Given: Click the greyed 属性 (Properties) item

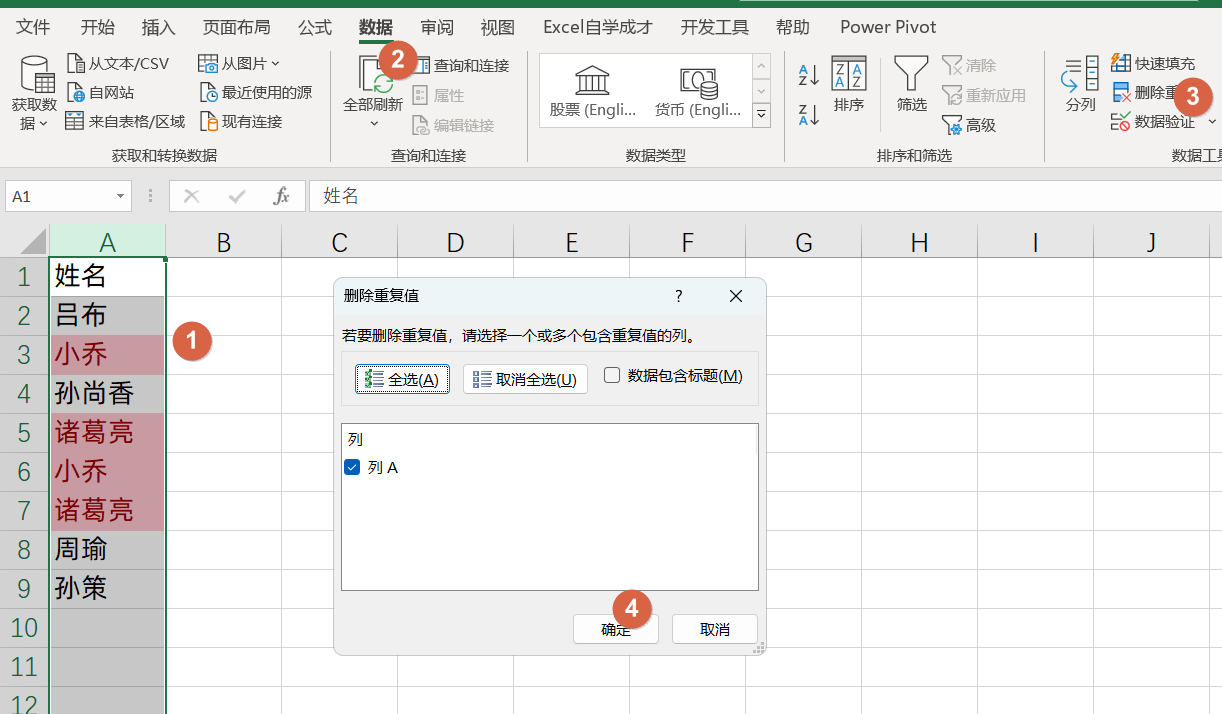Looking at the screenshot, I should pos(438,96).
